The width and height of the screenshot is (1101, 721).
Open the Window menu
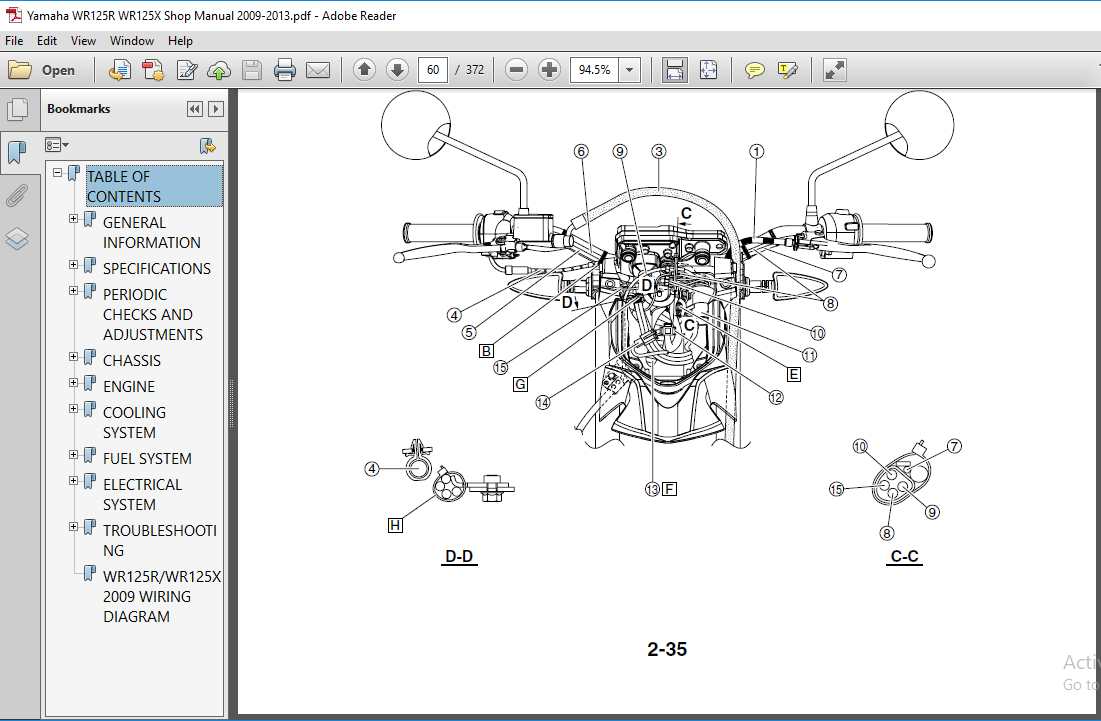(131, 41)
